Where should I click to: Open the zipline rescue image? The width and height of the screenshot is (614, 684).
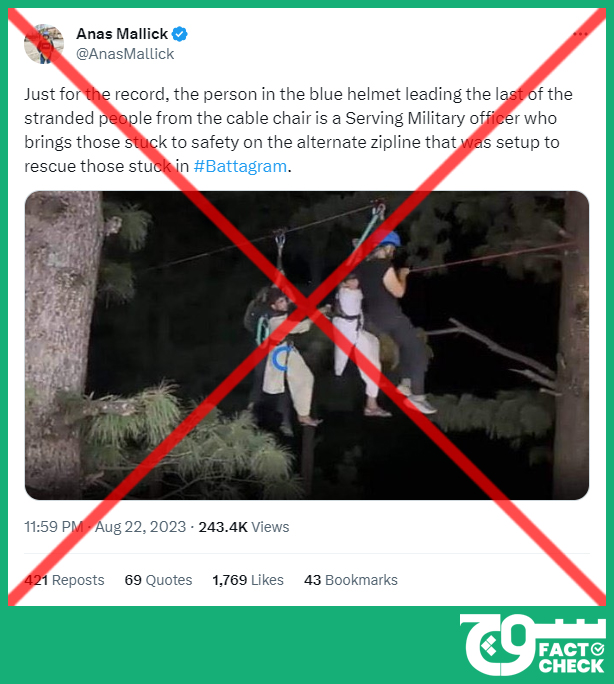pos(307,345)
